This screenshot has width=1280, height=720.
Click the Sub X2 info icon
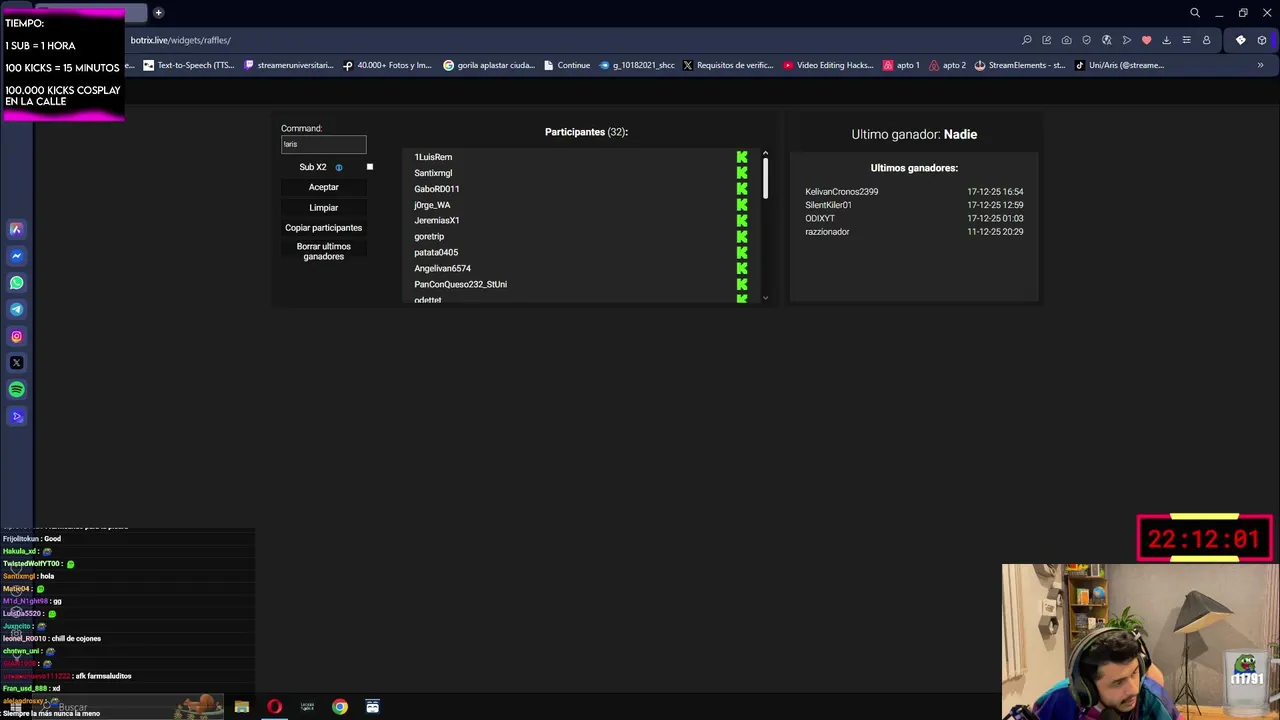pos(339,168)
